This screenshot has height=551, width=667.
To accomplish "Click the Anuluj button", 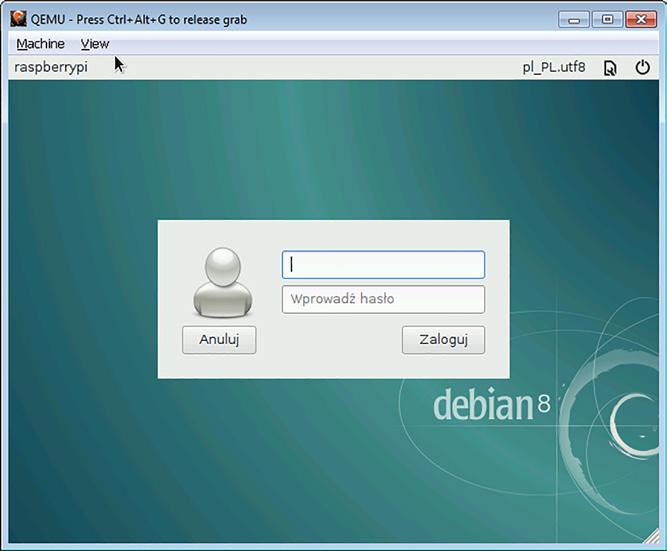I will point(219,340).
